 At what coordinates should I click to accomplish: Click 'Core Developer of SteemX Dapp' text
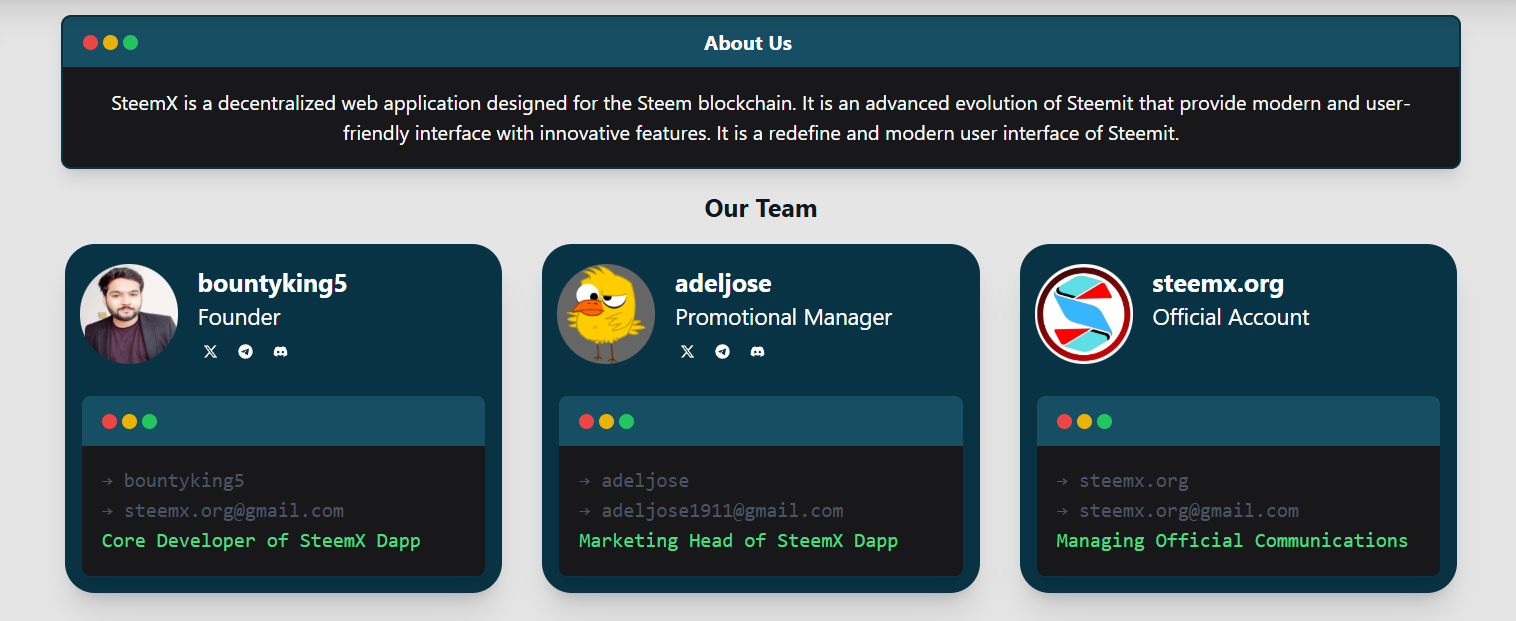[x=261, y=541]
